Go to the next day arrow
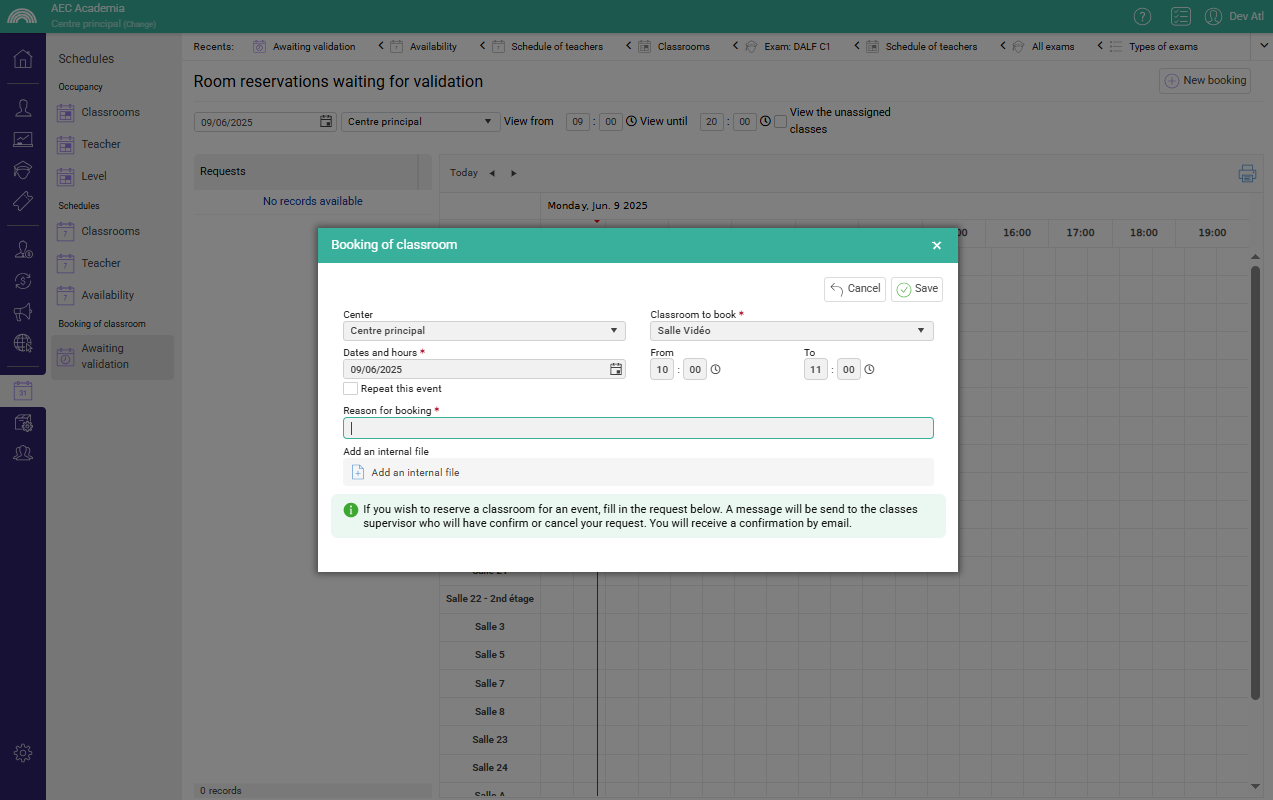This screenshot has height=800, width=1273. point(514,173)
